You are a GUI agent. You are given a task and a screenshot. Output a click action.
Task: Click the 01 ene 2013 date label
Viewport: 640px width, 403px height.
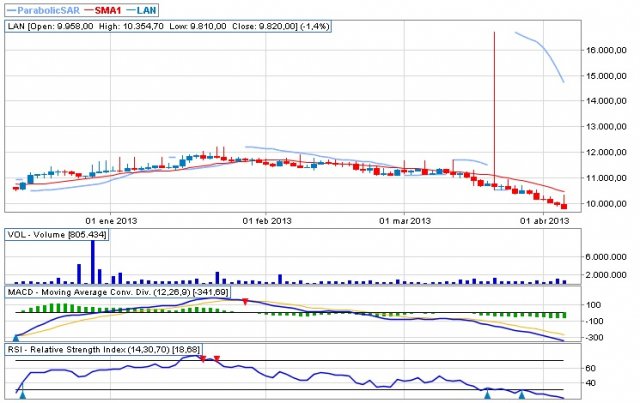click(x=111, y=221)
